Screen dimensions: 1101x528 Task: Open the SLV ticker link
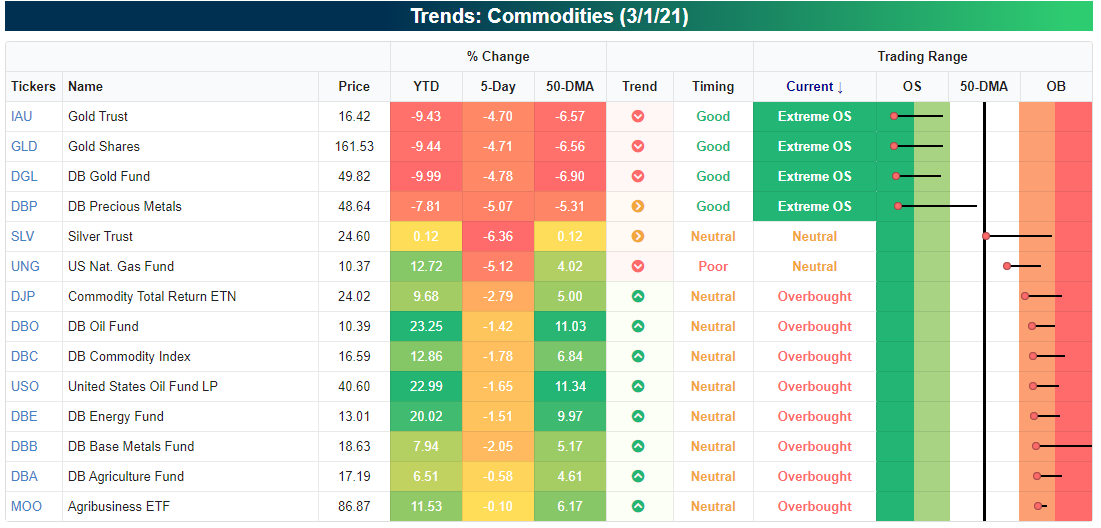pos(23,236)
